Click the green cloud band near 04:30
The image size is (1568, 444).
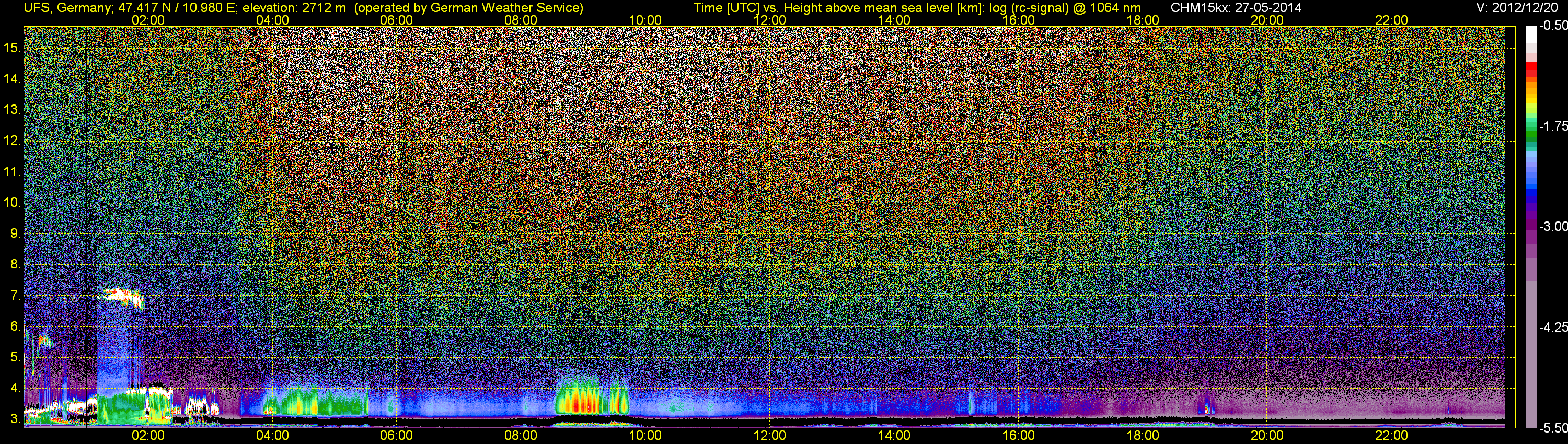tap(315, 402)
